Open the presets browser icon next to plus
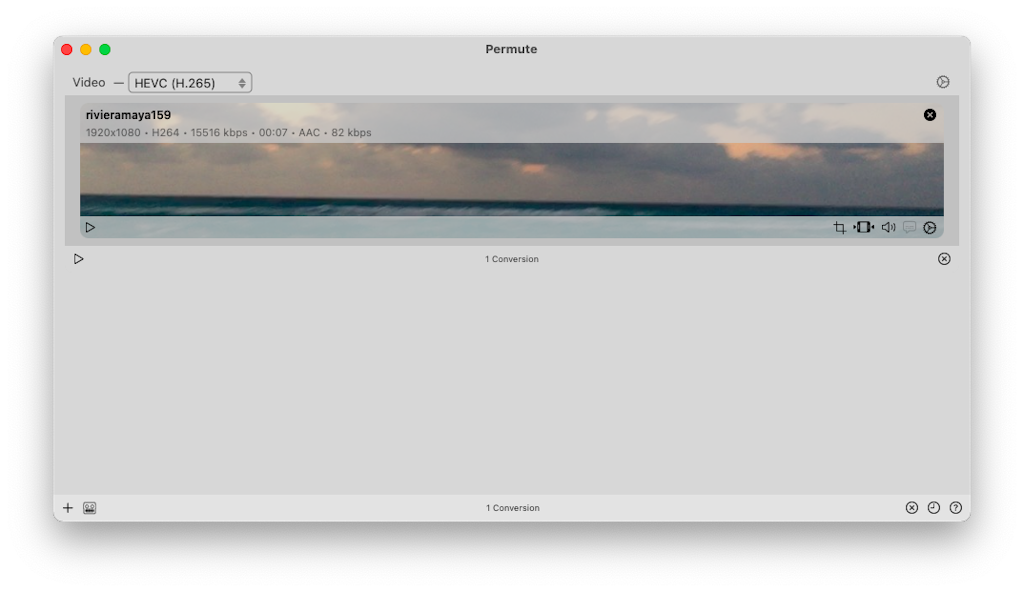The image size is (1024, 592). (x=89, y=507)
